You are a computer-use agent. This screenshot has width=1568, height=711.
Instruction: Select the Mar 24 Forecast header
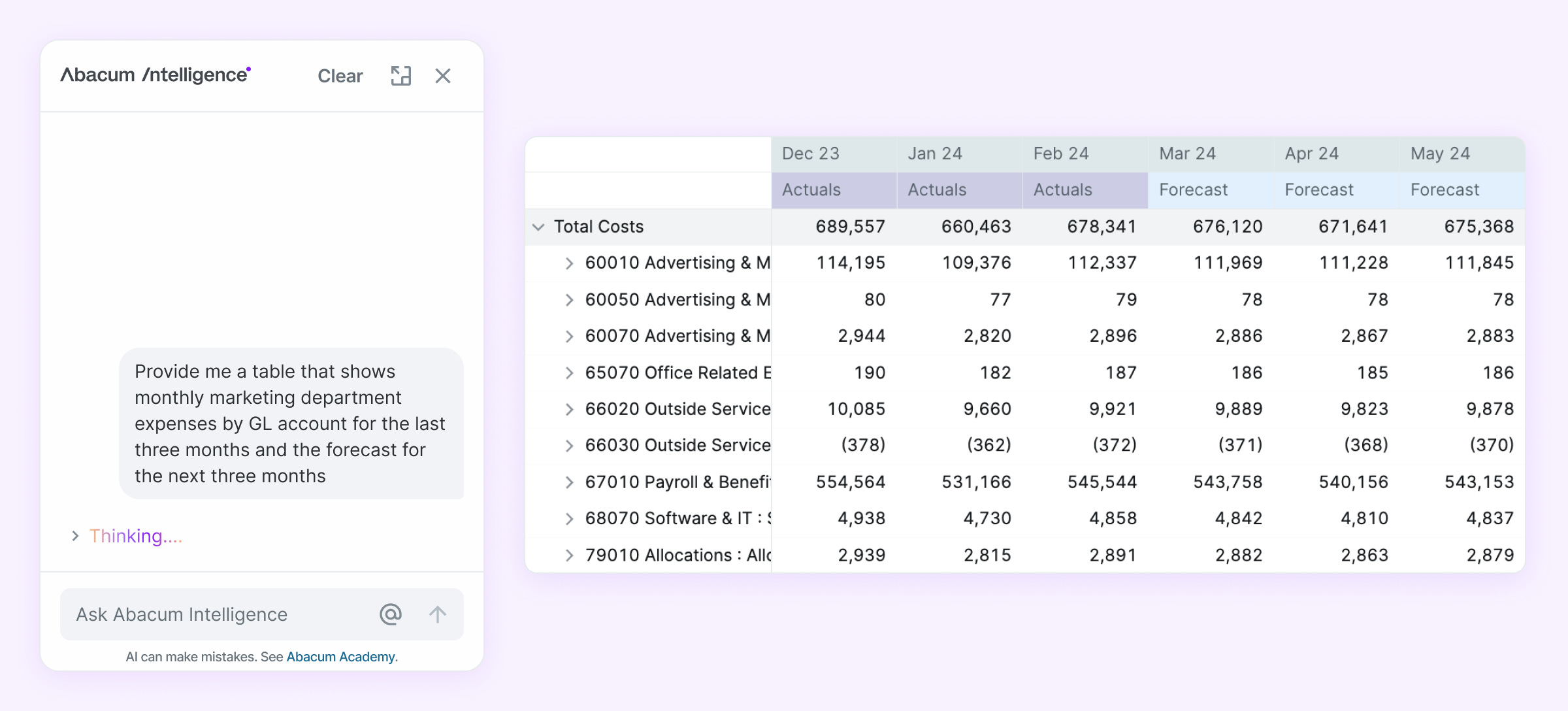coord(1193,190)
